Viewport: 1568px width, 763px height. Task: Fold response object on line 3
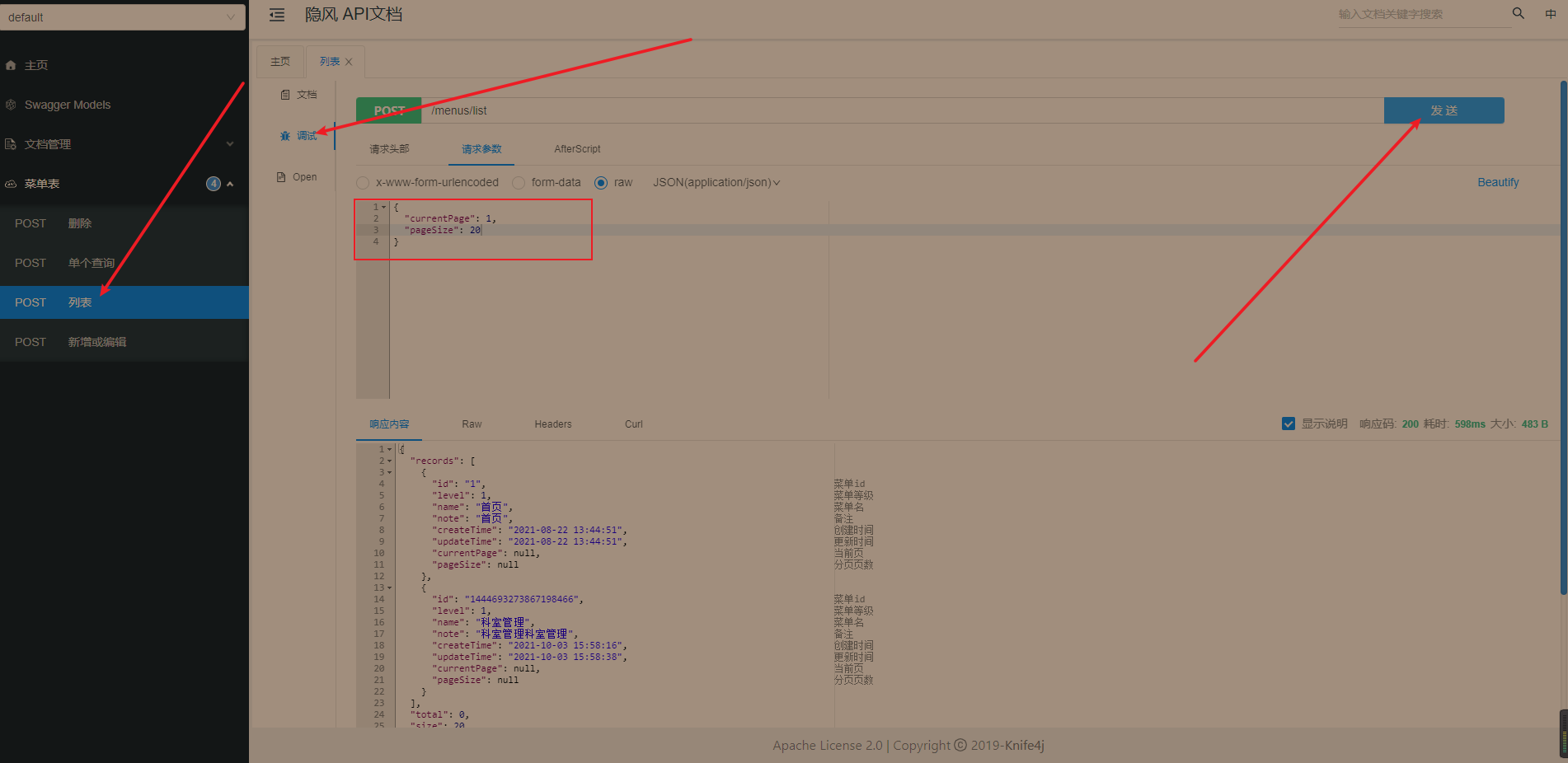click(x=390, y=472)
